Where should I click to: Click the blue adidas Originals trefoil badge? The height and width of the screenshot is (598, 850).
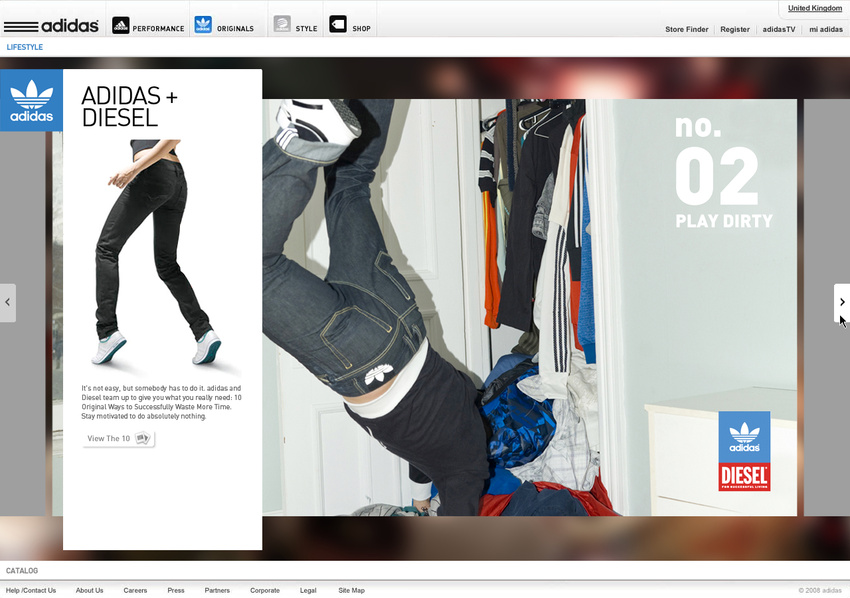[x=31, y=100]
